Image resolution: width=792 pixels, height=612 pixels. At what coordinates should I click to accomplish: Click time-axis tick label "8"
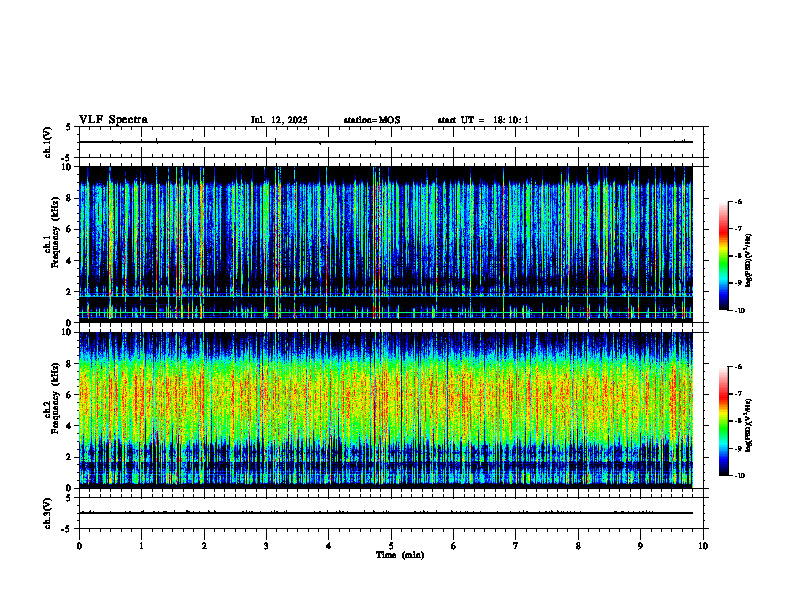click(x=578, y=546)
